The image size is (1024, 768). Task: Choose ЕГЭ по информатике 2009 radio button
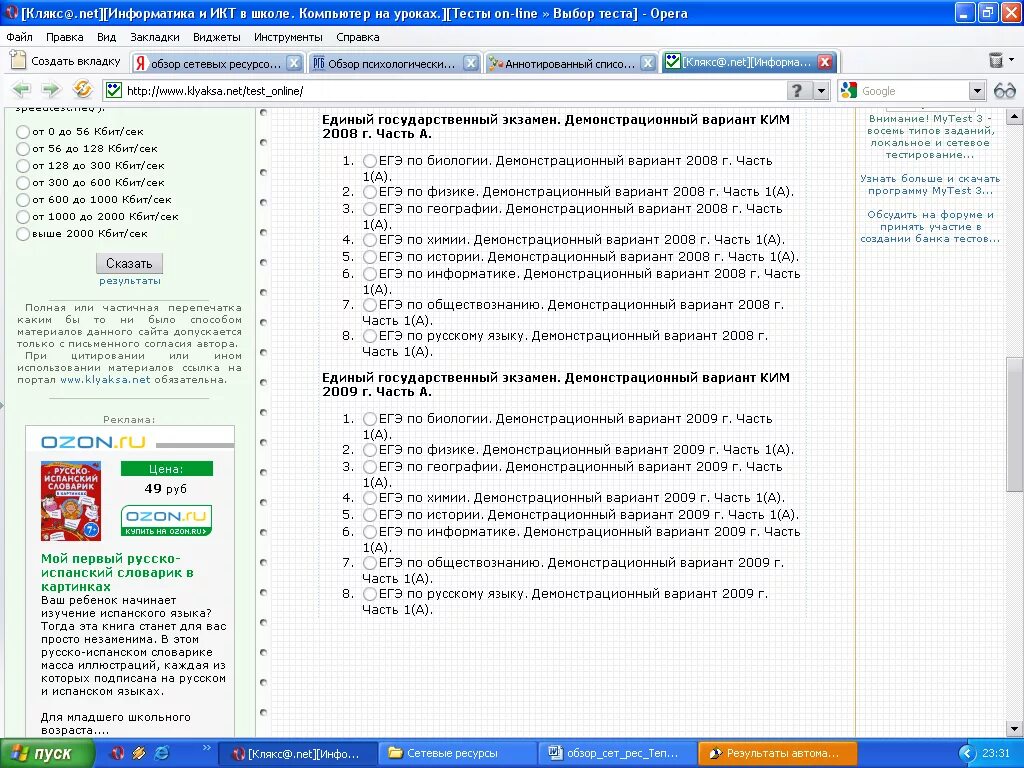pos(370,532)
